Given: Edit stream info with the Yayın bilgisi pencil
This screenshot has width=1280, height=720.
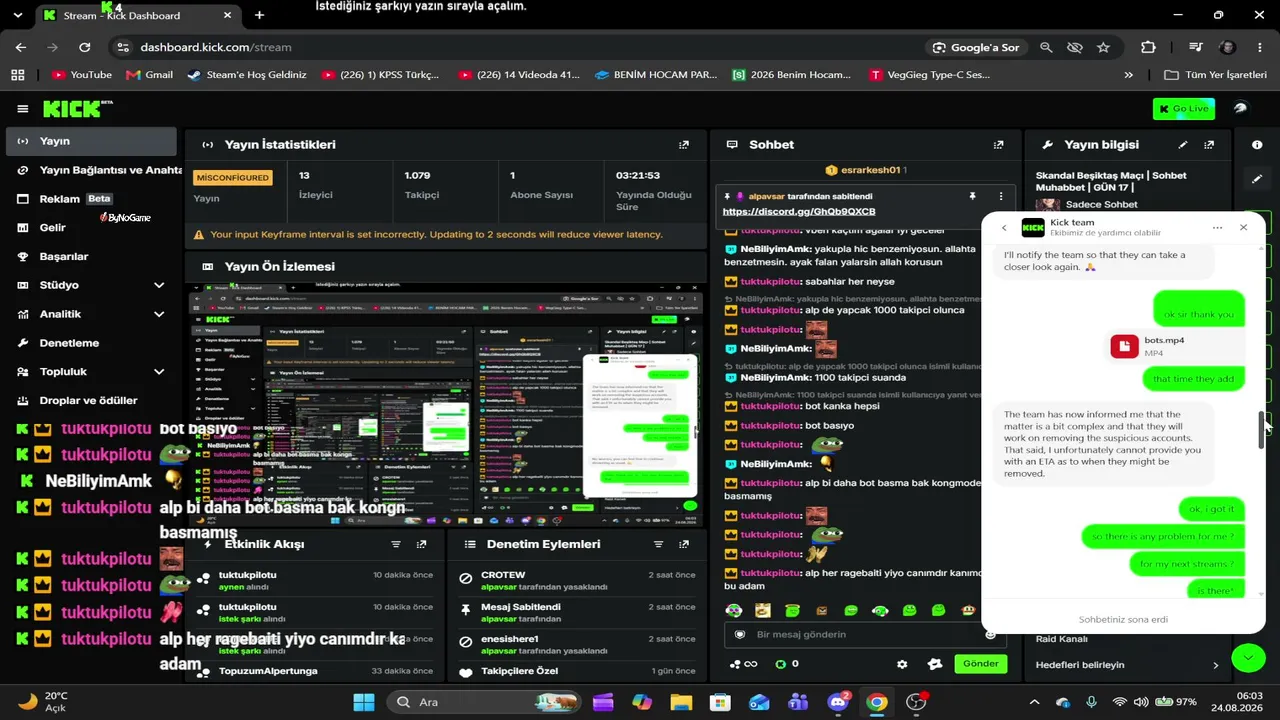Looking at the screenshot, I should click(x=1183, y=145).
